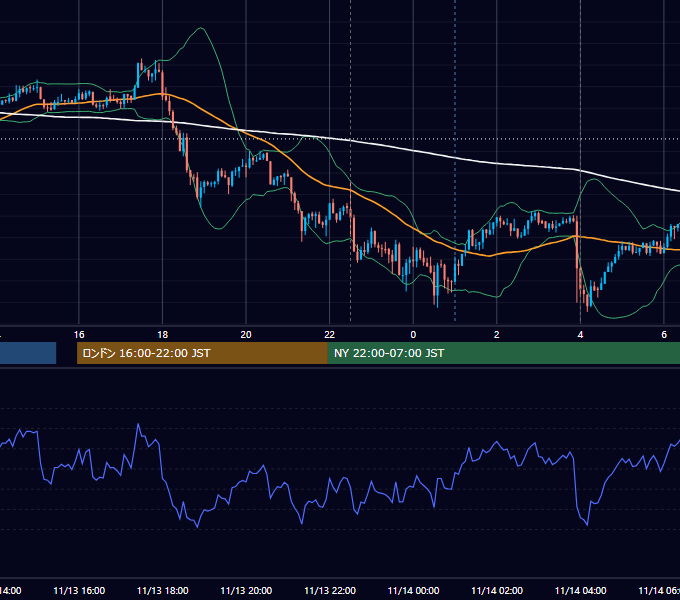Click the '0' hour label on the chart axis
Screen dimensions: 680x600
tap(413, 335)
